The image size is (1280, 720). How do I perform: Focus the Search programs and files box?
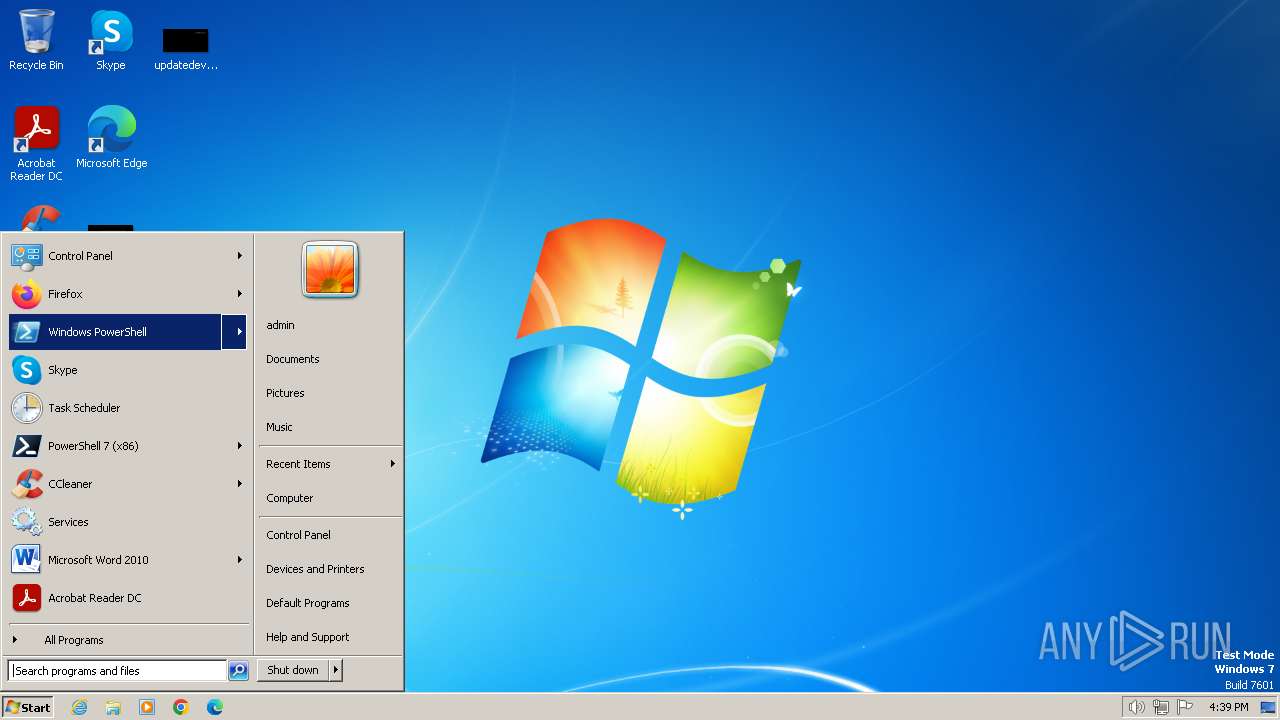point(118,671)
